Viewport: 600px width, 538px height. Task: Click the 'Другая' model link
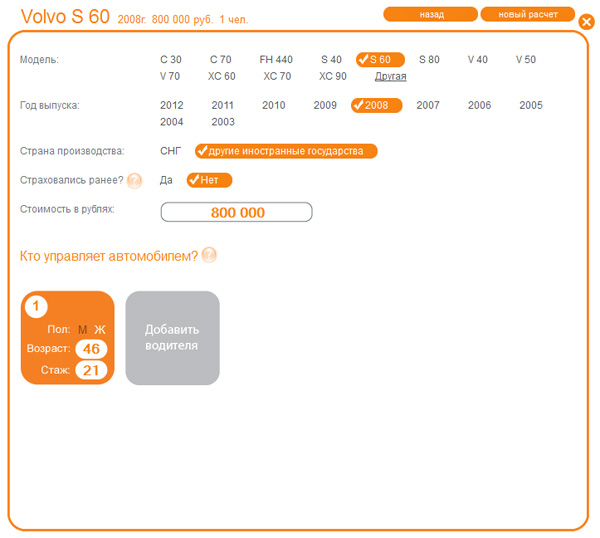(x=391, y=76)
